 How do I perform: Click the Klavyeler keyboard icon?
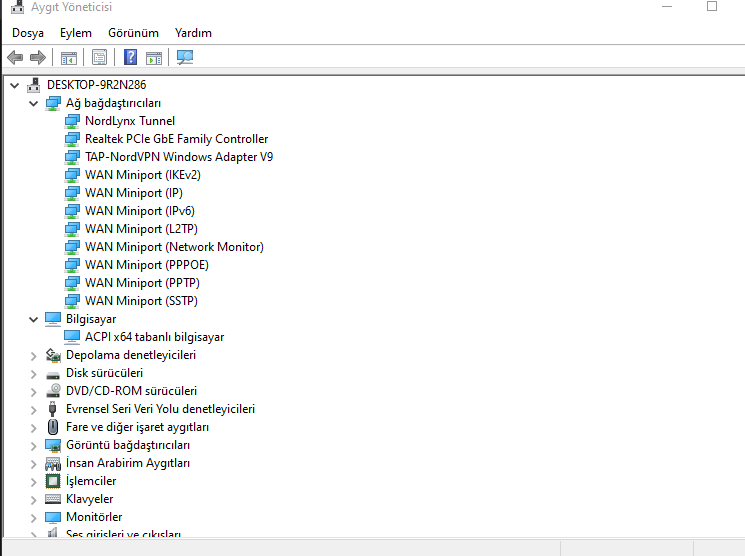click(53, 499)
